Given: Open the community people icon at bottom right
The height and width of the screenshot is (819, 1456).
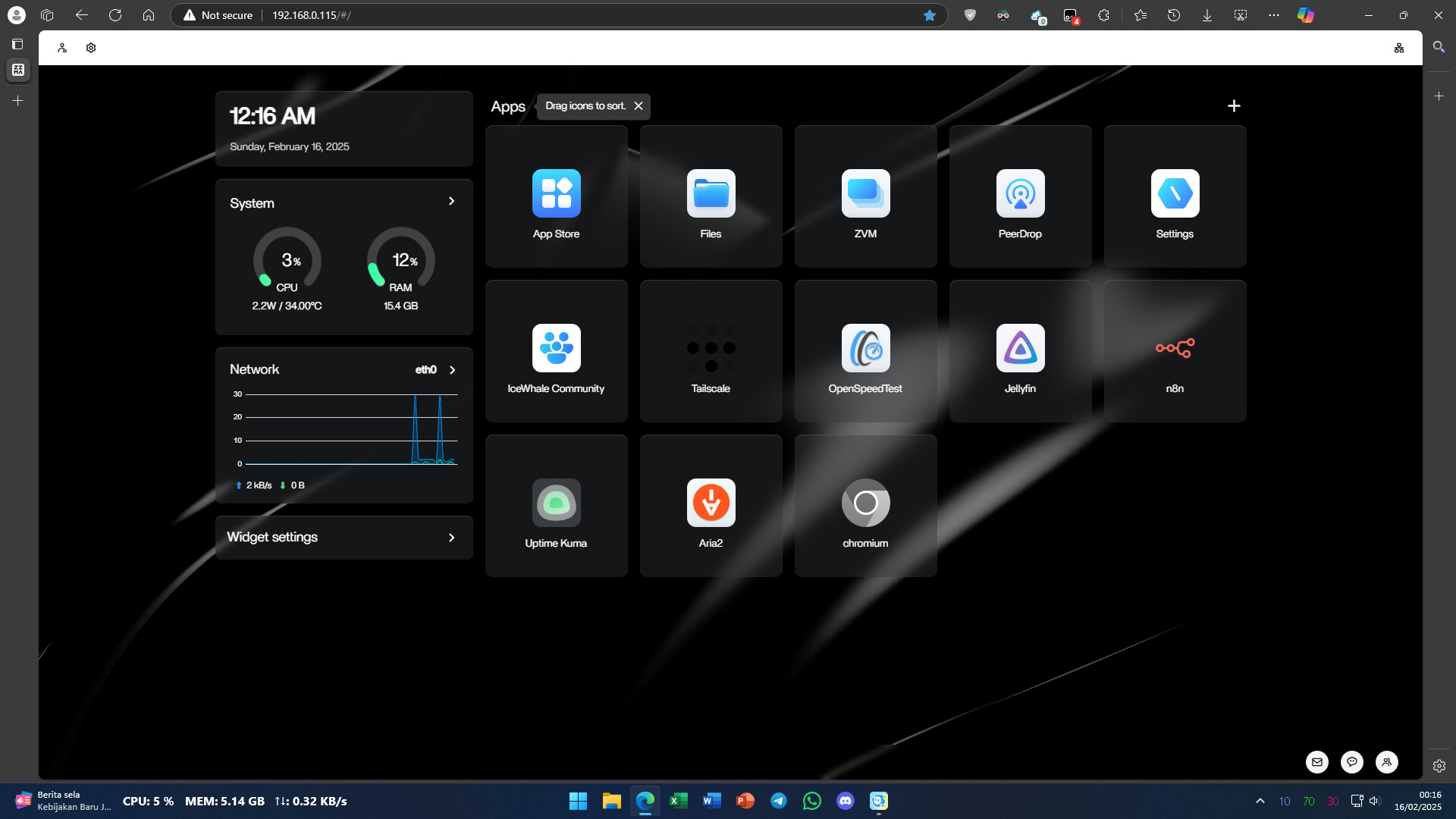Looking at the screenshot, I should coord(1387,762).
